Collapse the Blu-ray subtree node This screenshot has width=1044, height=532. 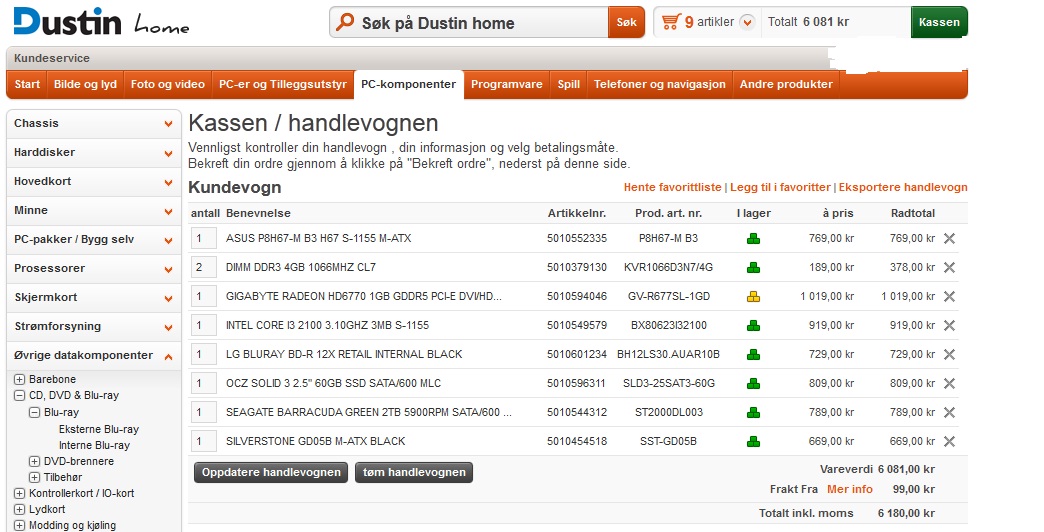point(35,413)
